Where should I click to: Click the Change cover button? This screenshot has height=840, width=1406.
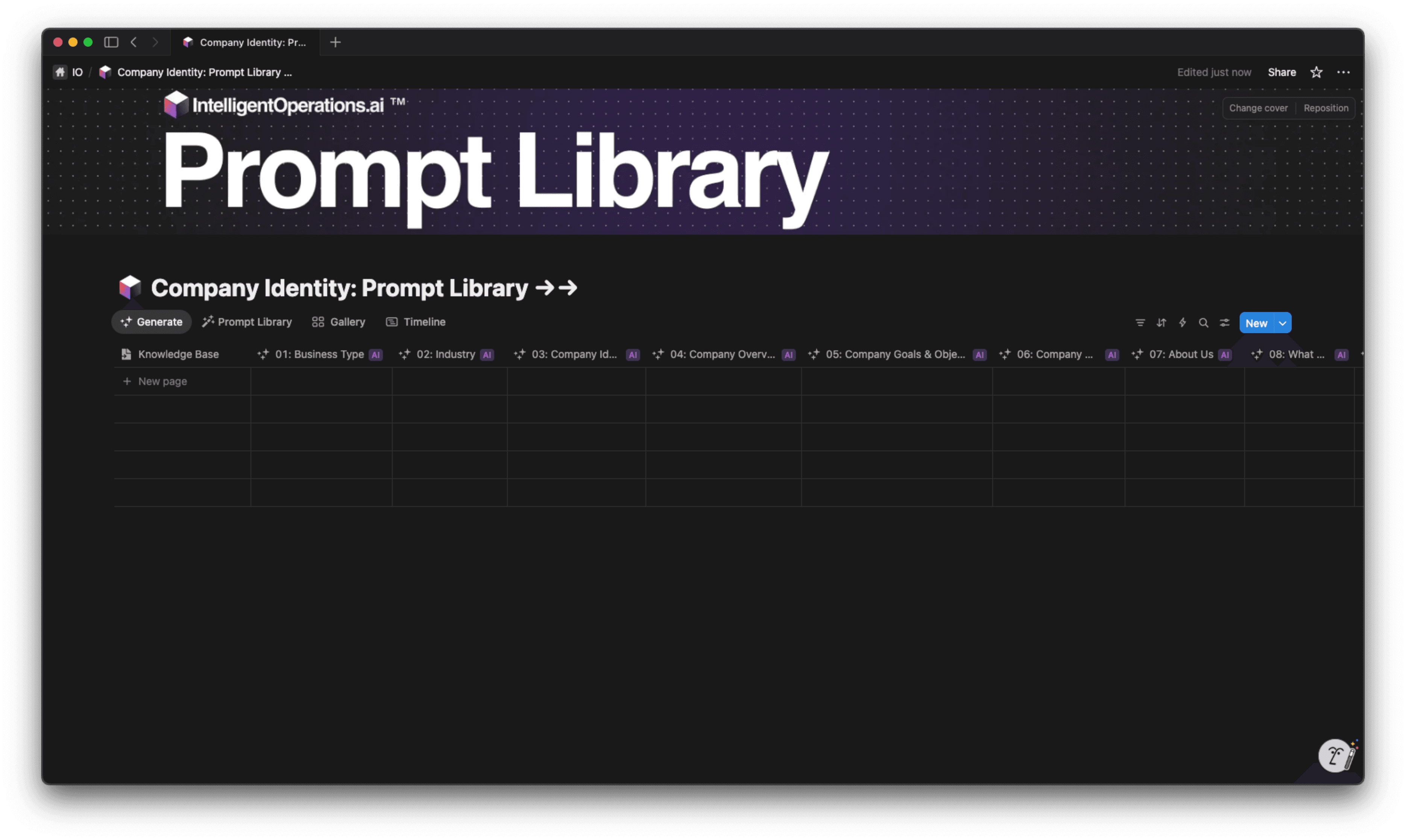pos(1258,108)
